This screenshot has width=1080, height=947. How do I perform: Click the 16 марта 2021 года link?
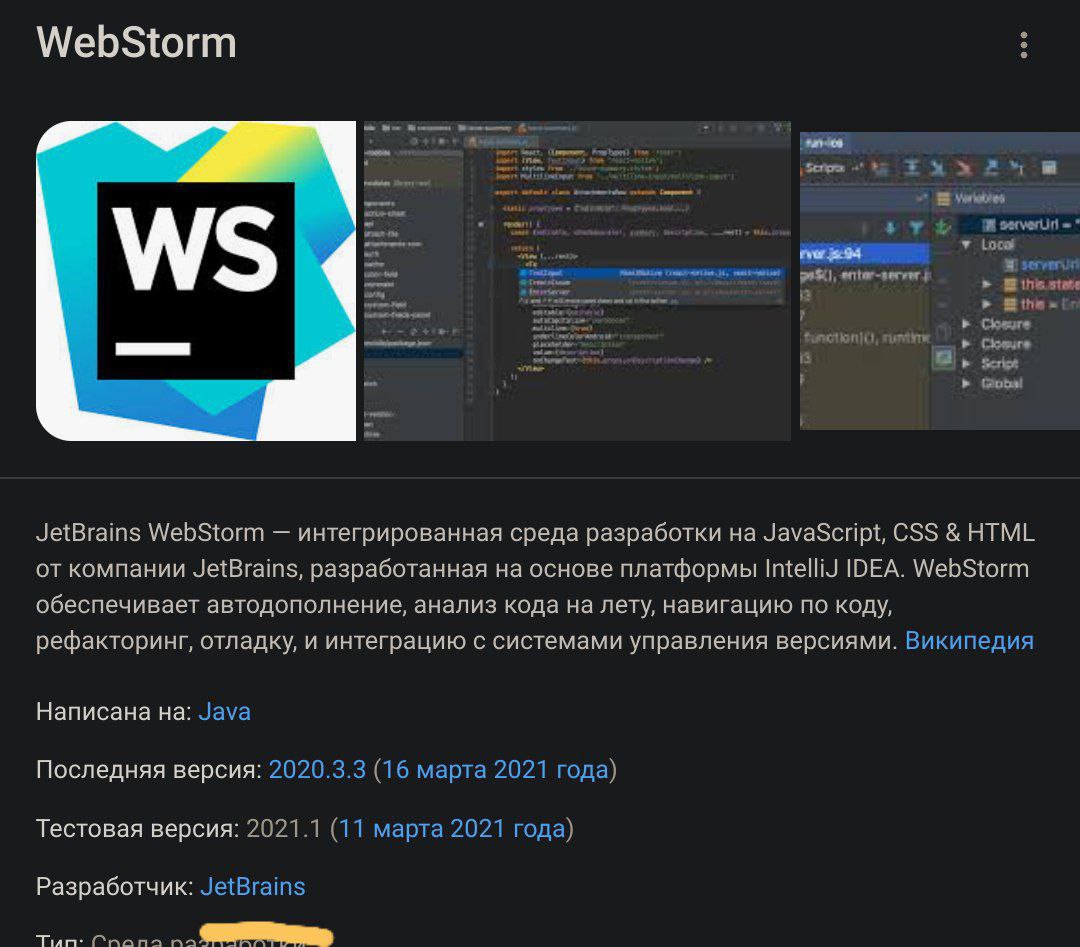coord(495,769)
